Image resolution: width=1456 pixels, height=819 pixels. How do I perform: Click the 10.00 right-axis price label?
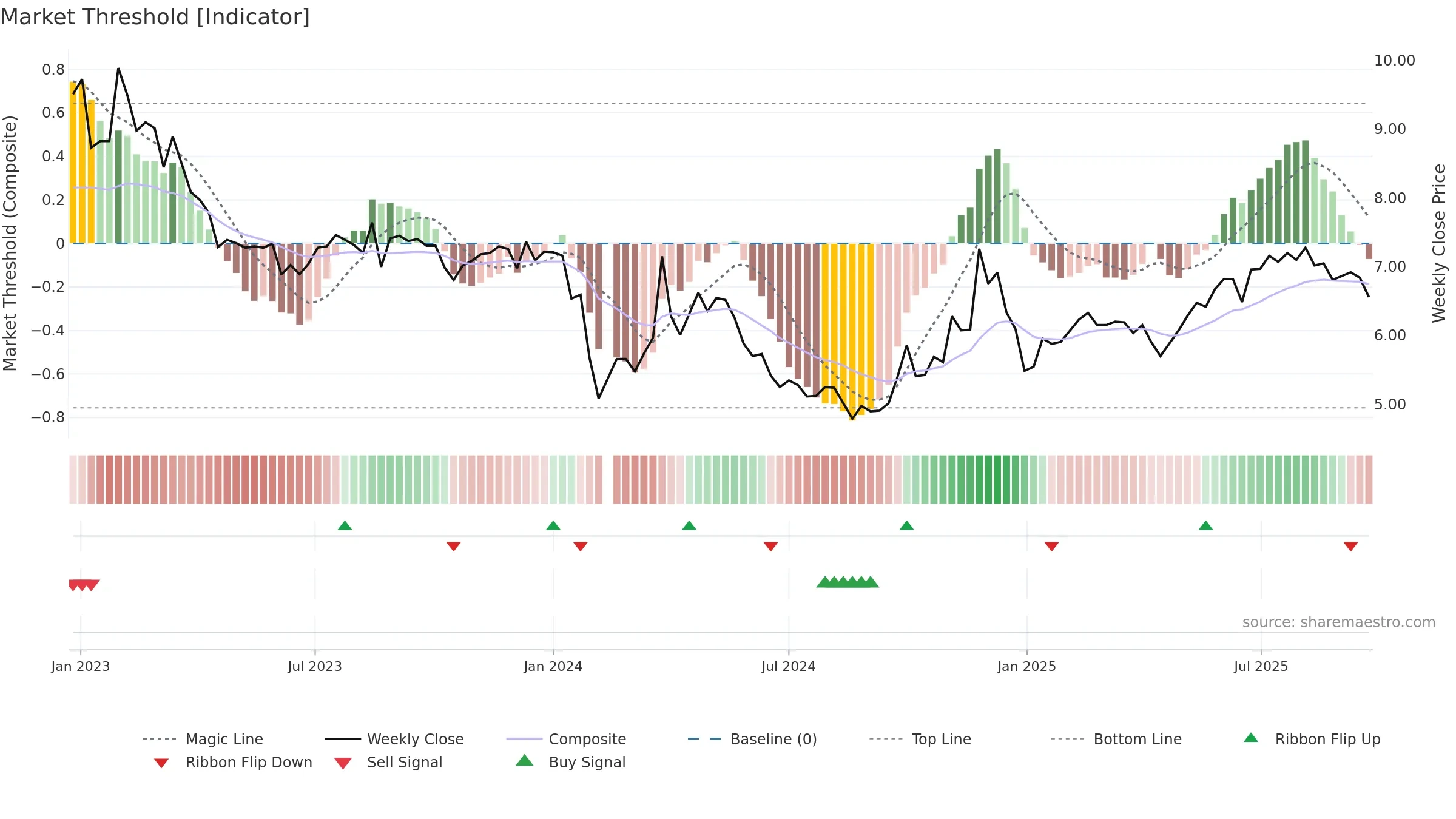[1395, 61]
